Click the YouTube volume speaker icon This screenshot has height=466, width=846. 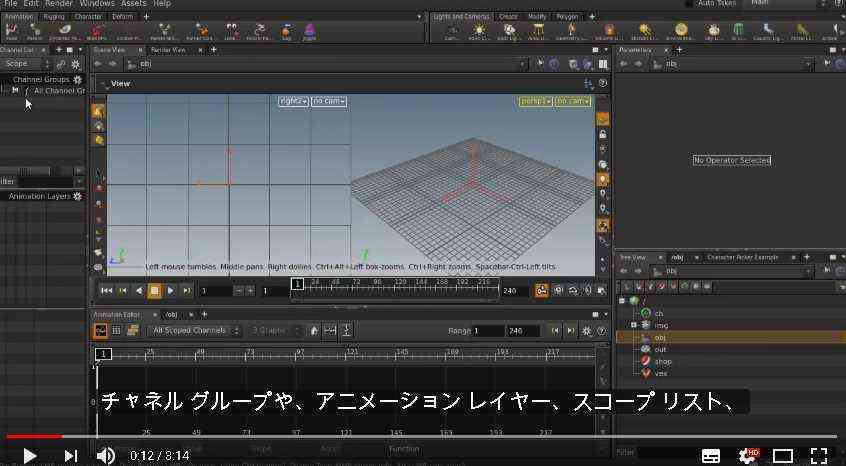pyautogui.click(x=106, y=456)
